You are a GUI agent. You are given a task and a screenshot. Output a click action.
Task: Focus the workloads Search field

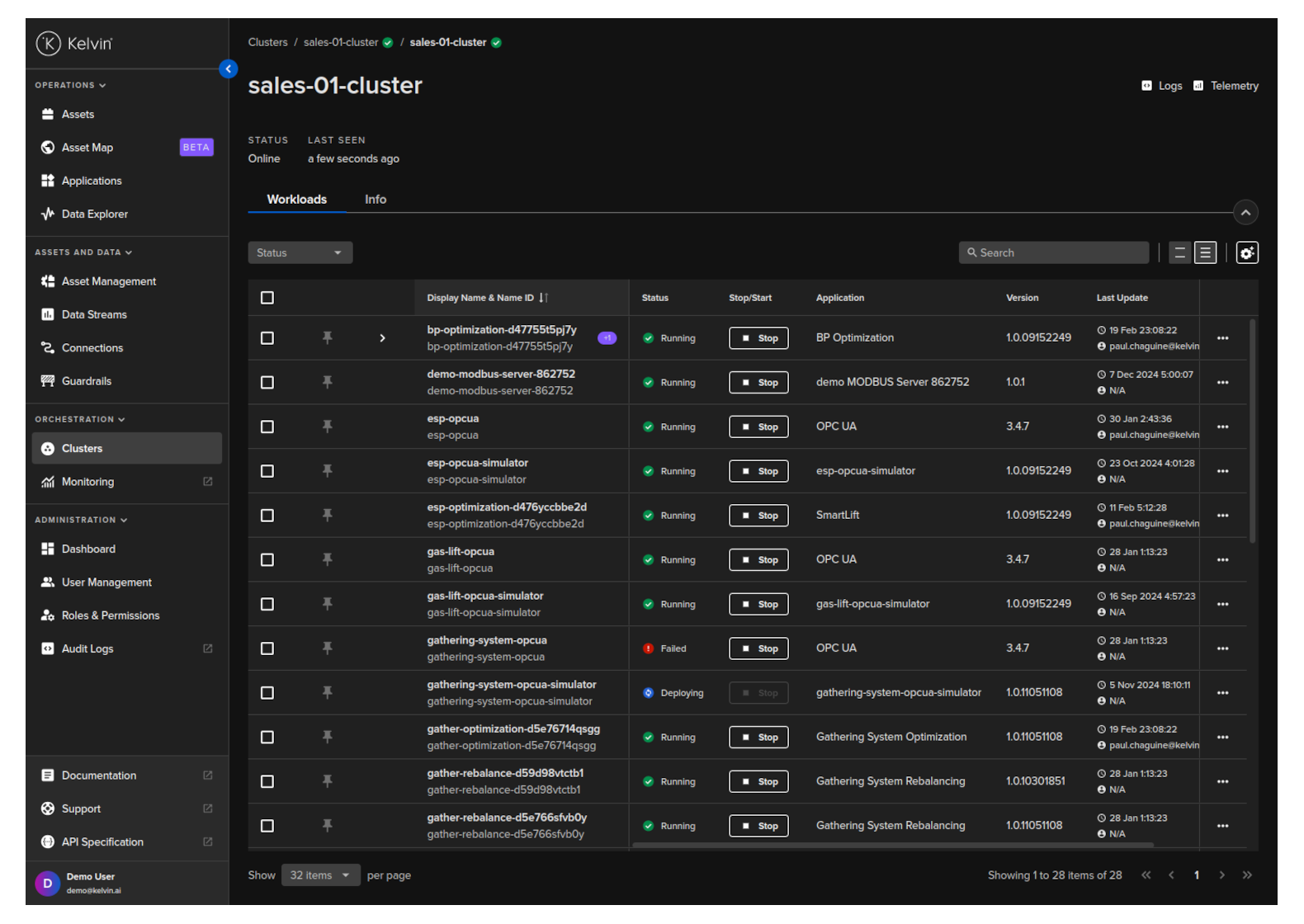[1054, 253]
